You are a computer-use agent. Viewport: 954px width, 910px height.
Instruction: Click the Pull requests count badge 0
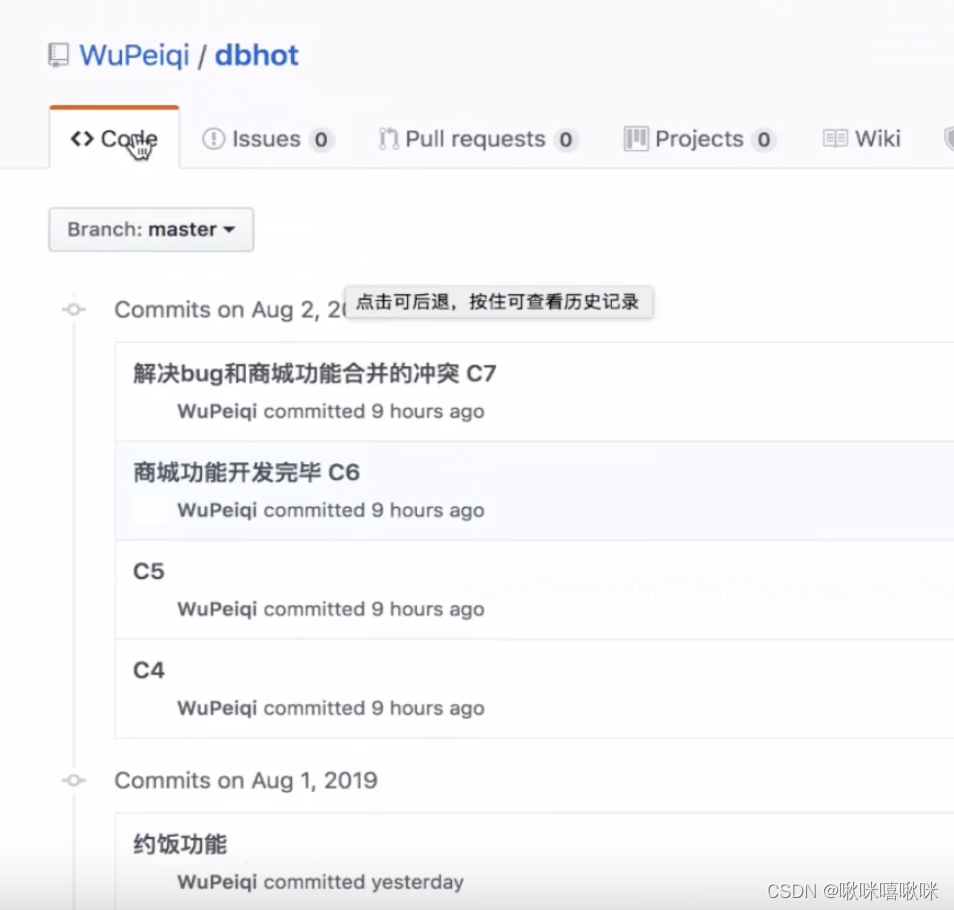566,140
